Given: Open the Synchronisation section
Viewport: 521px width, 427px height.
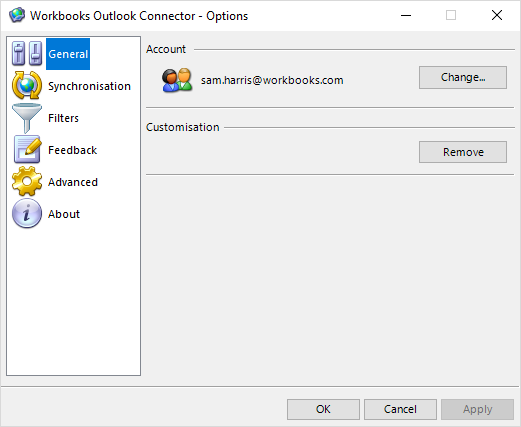Looking at the screenshot, I should point(89,86).
